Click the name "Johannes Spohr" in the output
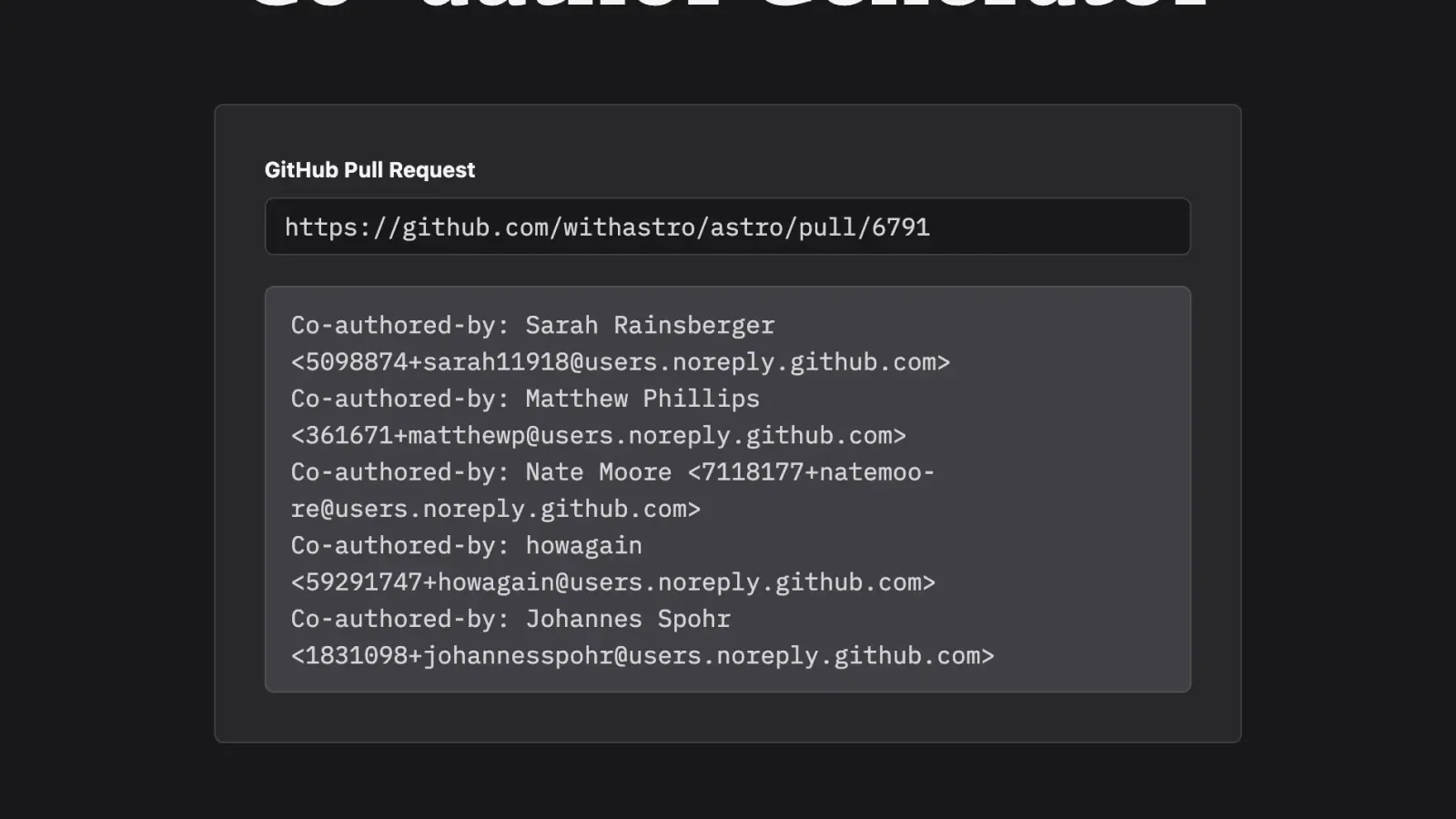This screenshot has width=1456, height=819. (x=628, y=619)
